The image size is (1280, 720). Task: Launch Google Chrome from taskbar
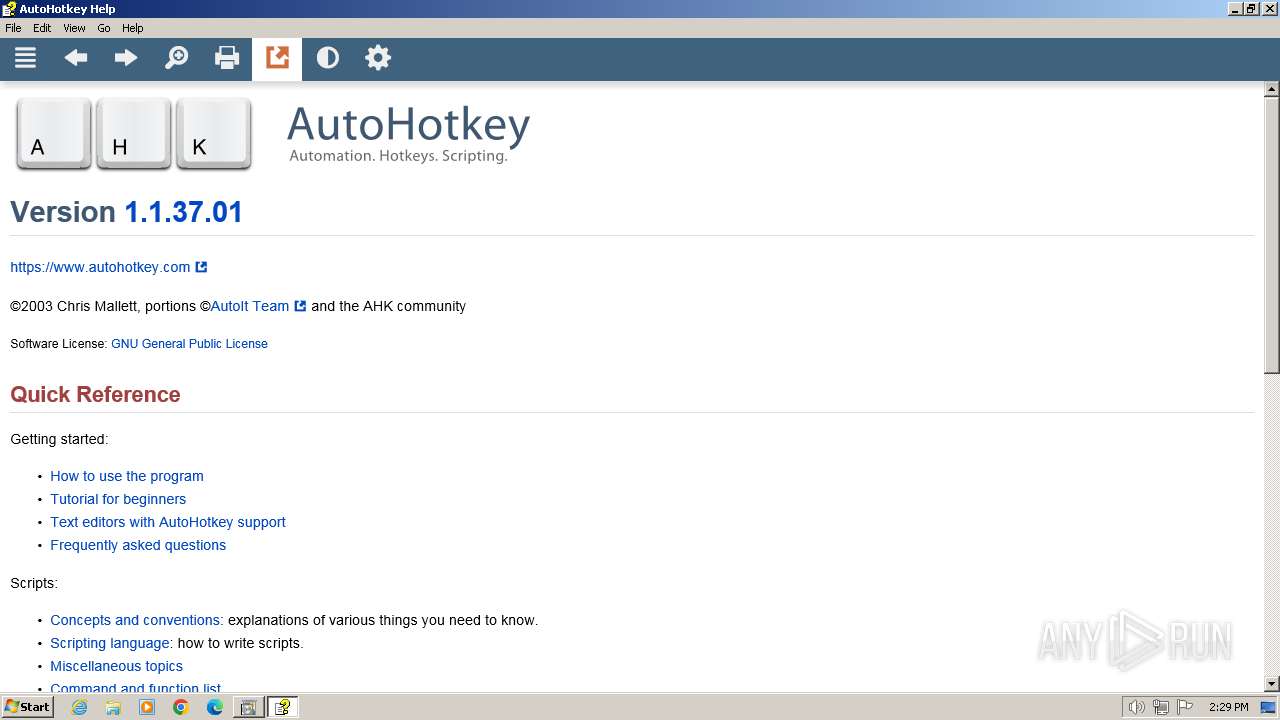[x=181, y=707]
